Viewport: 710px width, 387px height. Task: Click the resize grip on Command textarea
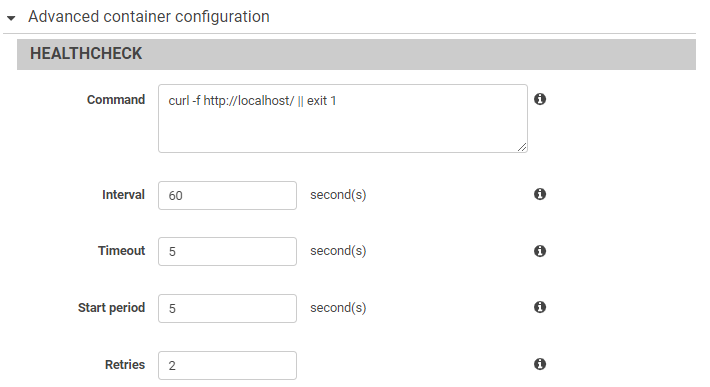pyautogui.click(x=522, y=147)
